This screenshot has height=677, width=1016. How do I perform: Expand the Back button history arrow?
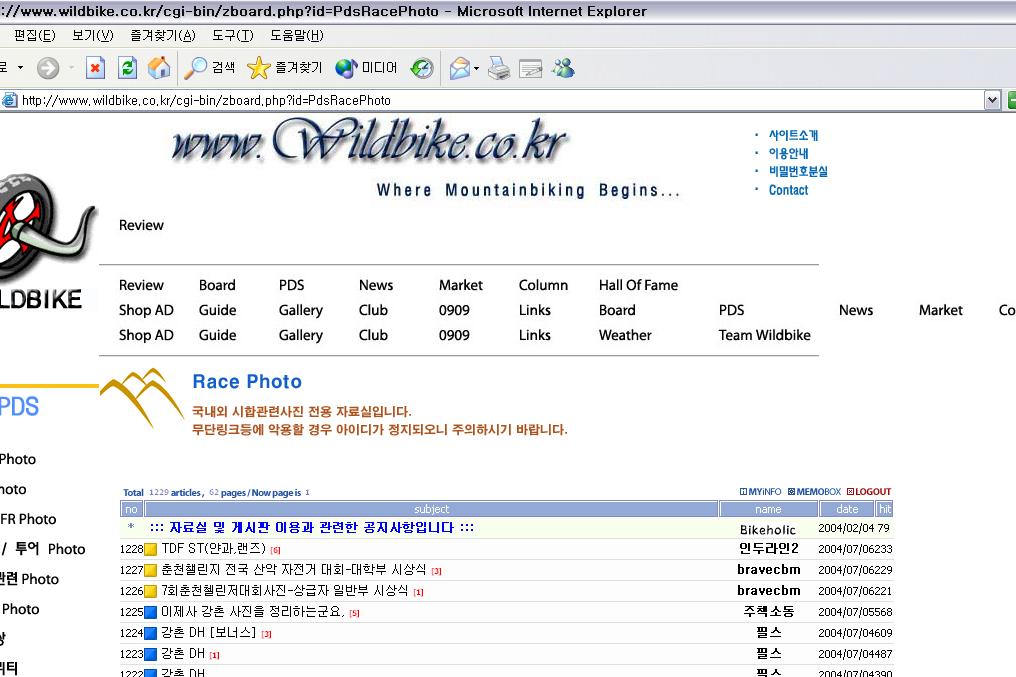[21, 67]
